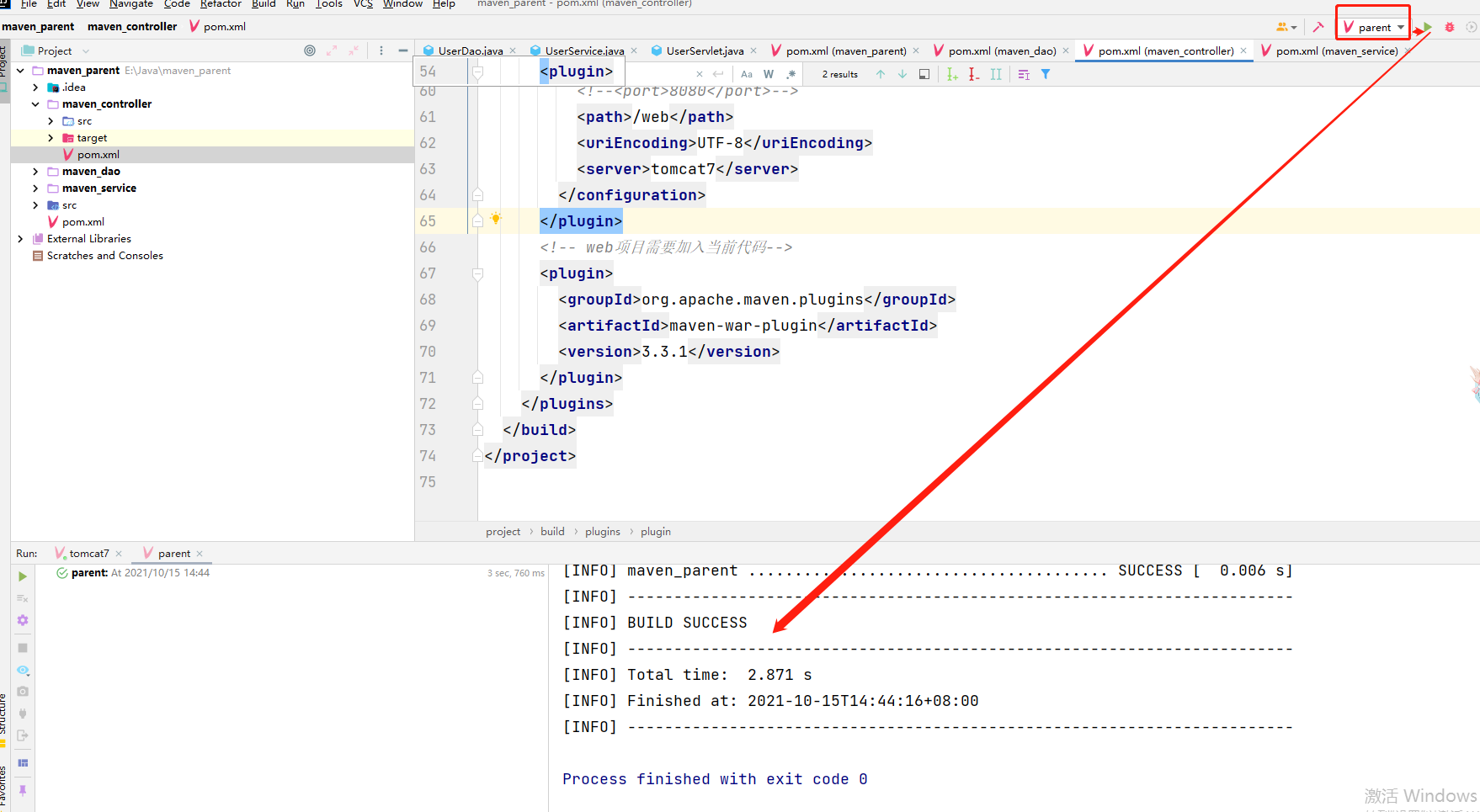Open the Build menu
This screenshot has height=812, width=1480.
coord(264,4)
